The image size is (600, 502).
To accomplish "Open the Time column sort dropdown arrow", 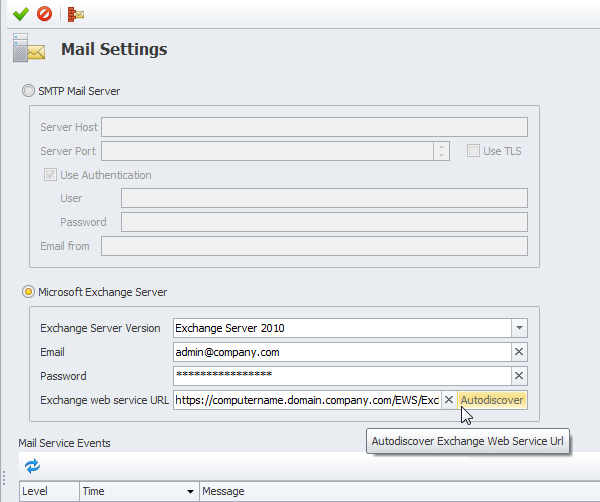I will click(x=190, y=492).
